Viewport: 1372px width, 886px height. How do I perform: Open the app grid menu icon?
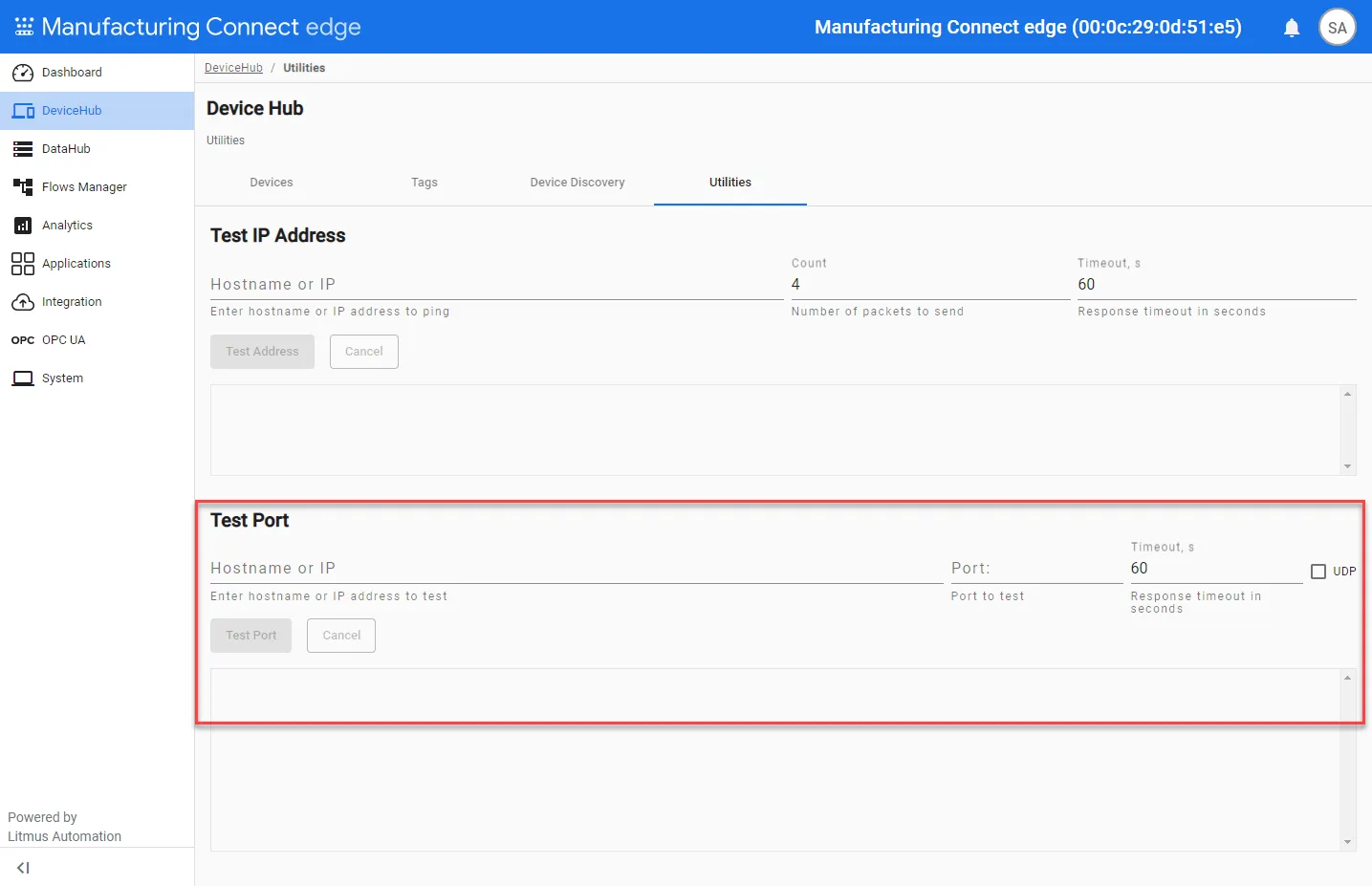click(24, 27)
